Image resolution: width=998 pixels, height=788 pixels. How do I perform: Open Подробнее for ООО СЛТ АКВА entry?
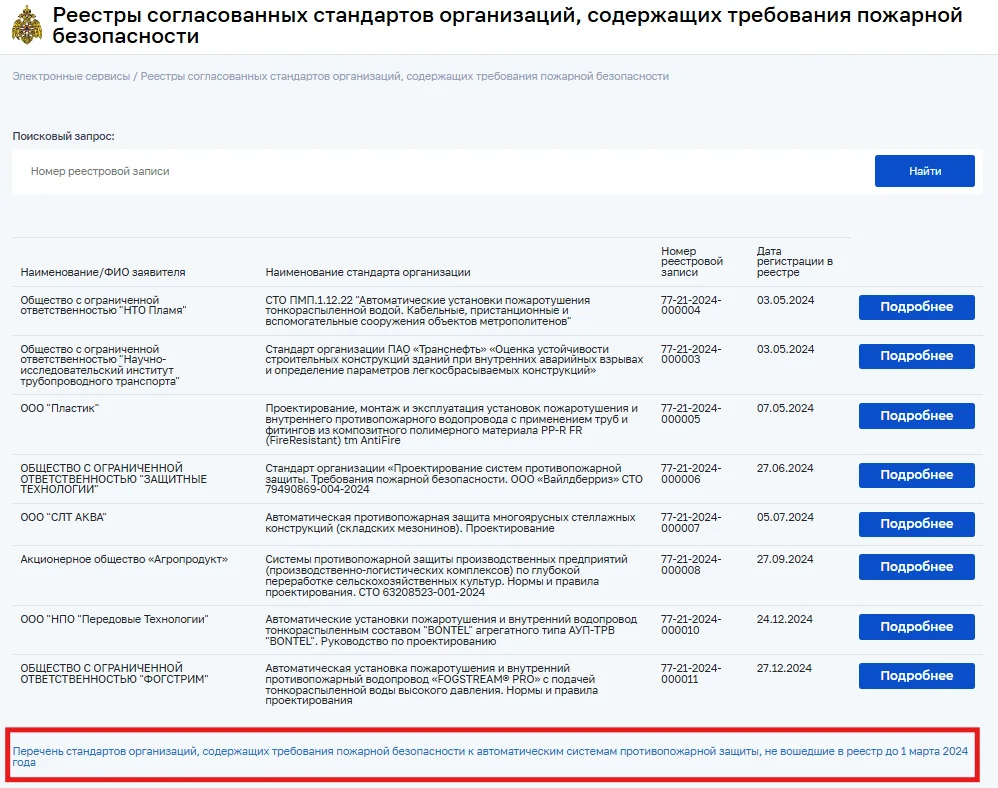(x=917, y=524)
